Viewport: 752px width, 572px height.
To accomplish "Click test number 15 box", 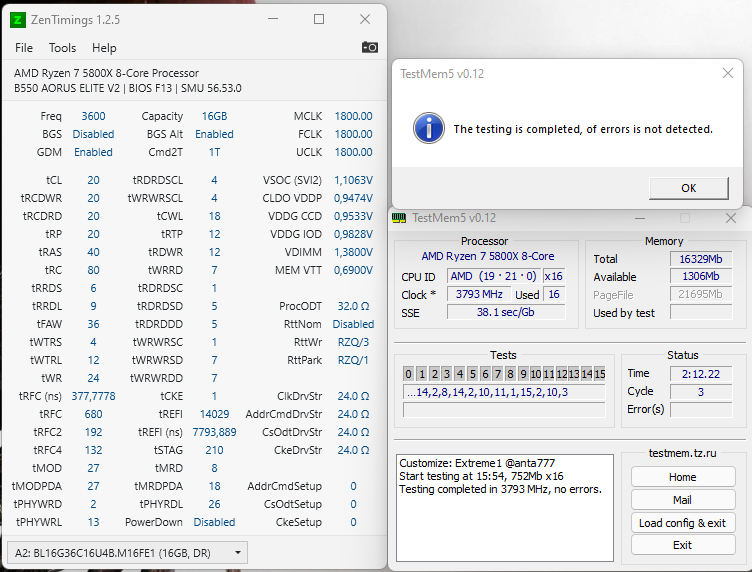I will click(599, 374).
